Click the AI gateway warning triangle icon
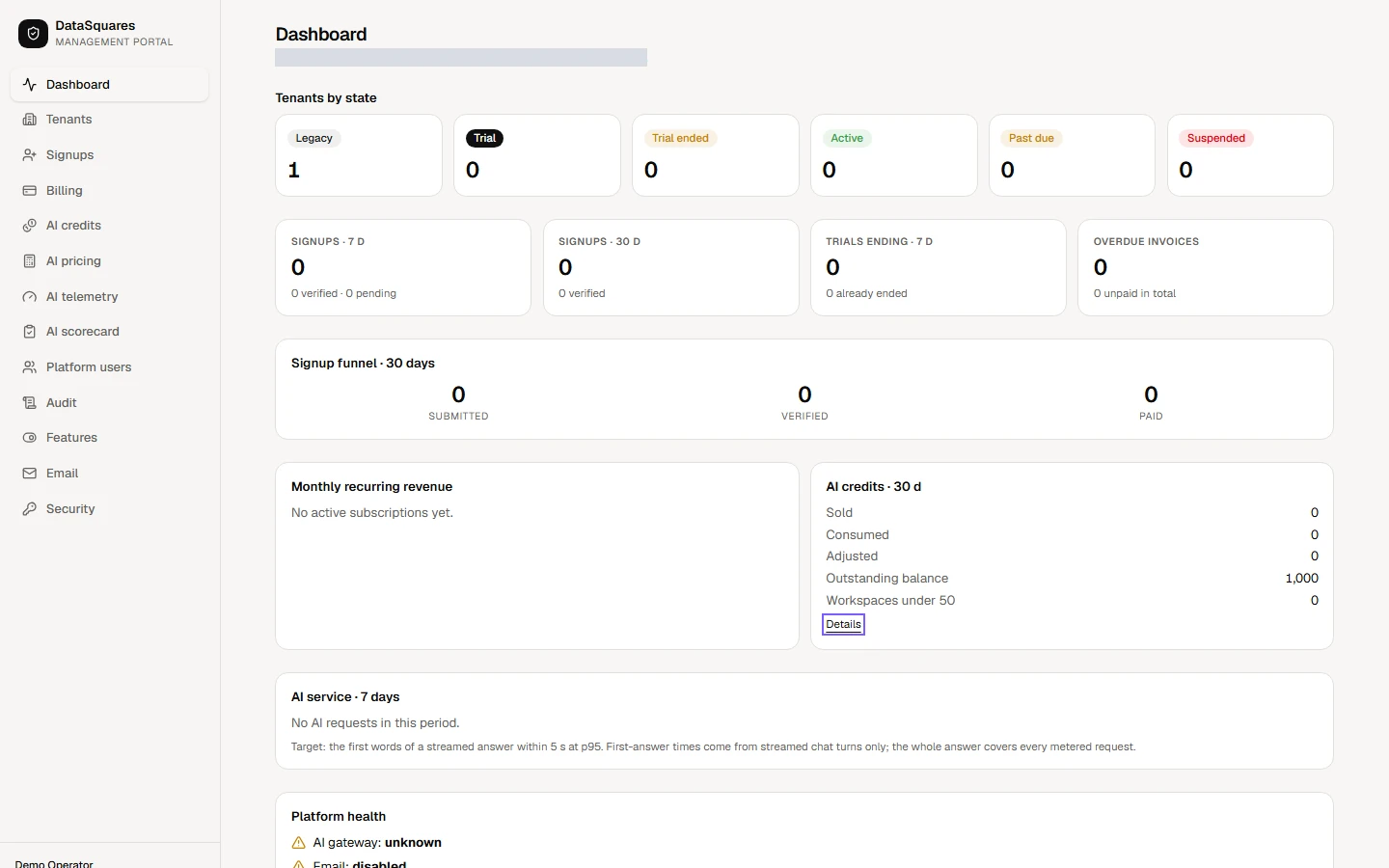The image size is (1389, 868). (299, 843)
